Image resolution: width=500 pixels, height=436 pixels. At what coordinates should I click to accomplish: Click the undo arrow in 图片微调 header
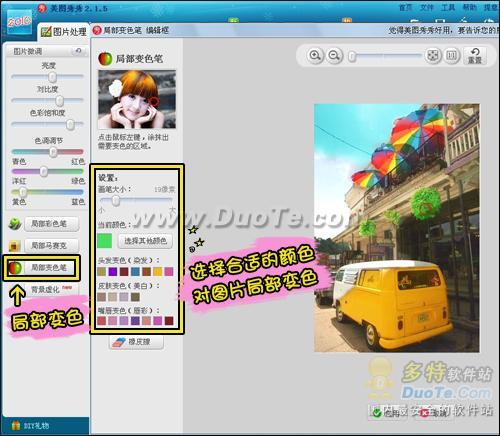[78, 51]
